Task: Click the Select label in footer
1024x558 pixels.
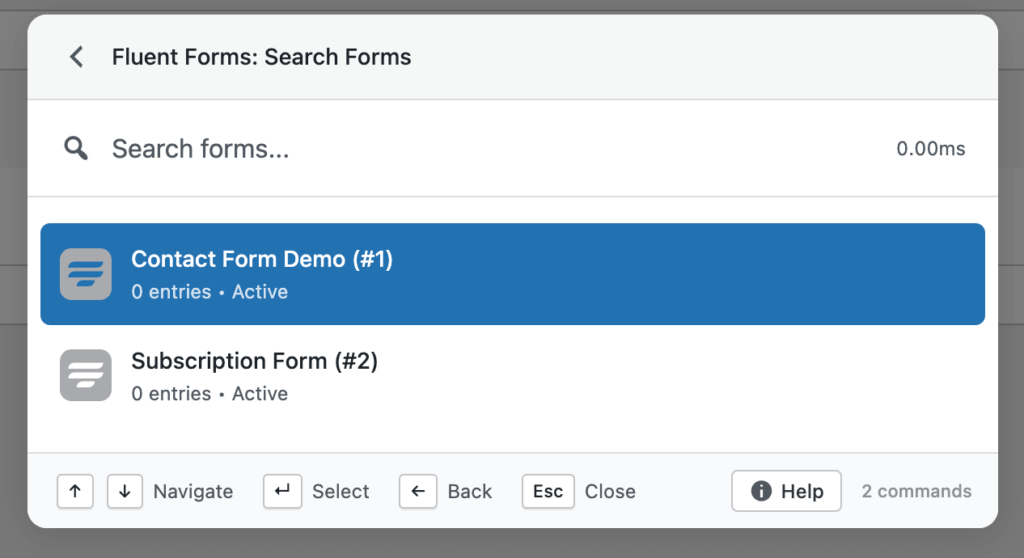Action: click(x=341, y=492)
